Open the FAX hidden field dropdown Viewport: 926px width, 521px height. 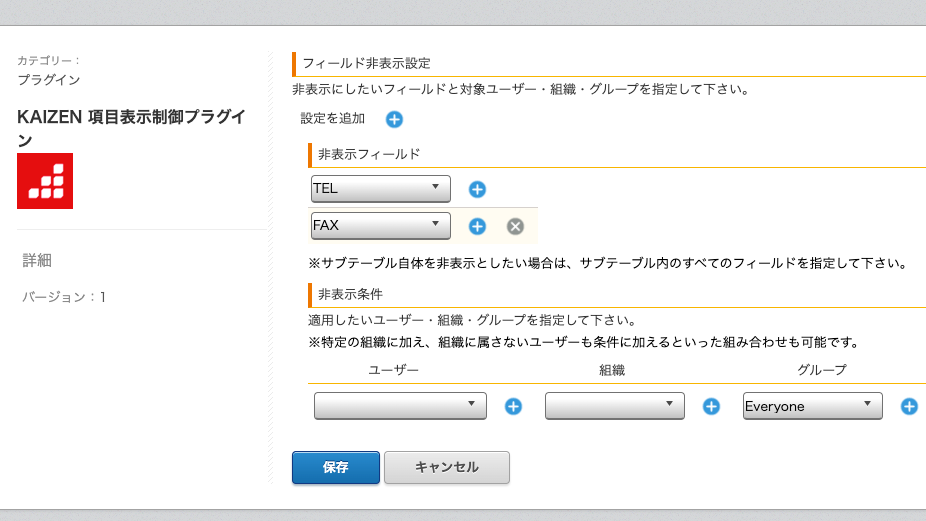click(380, 226)
